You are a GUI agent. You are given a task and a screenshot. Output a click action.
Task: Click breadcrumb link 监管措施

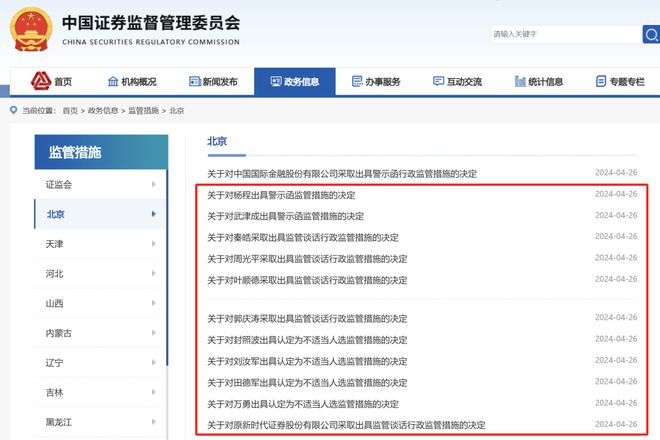click(x=144, y=111)
